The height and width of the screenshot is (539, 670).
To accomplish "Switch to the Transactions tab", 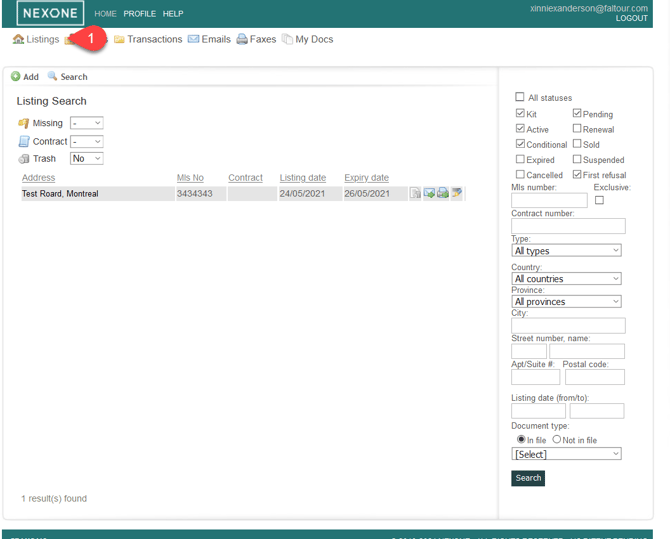I will tap(155, 39).
